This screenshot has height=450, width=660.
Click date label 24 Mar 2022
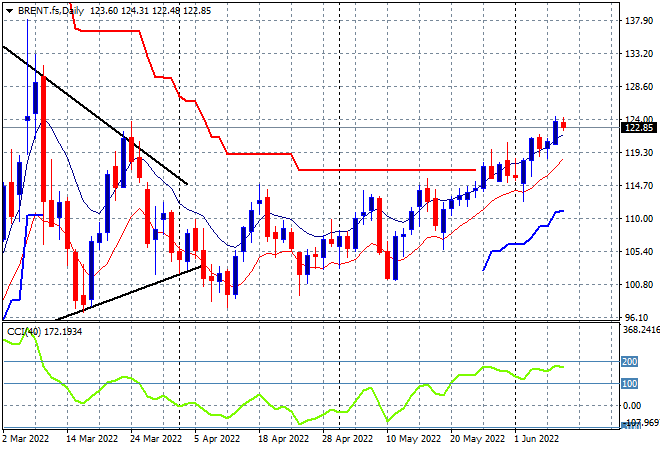pos(156,439)
